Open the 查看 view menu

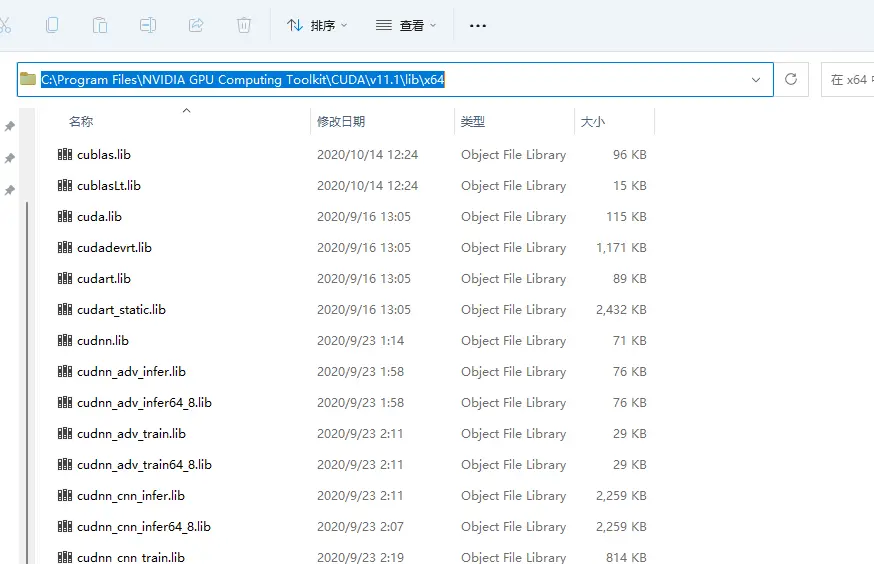click(x=405, y=25)
